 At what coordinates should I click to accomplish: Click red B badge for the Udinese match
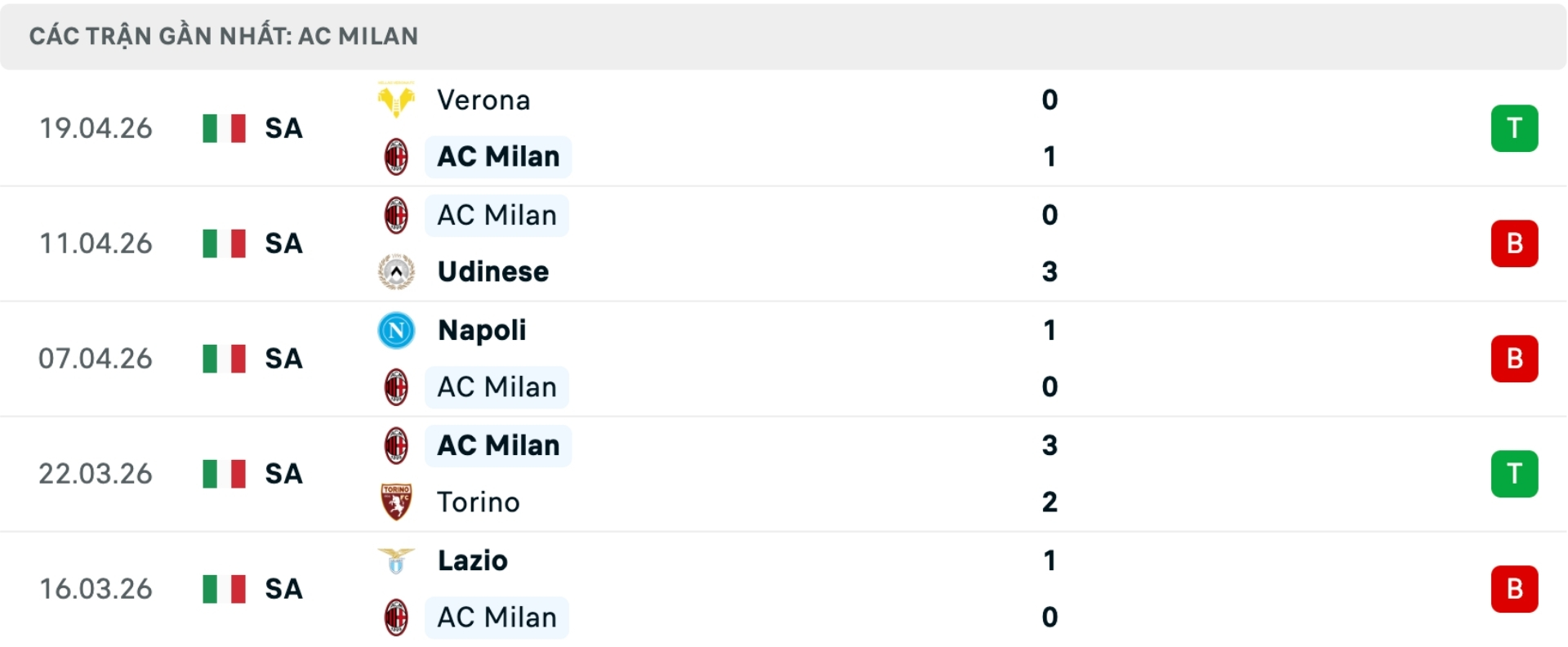(1514, 243)
